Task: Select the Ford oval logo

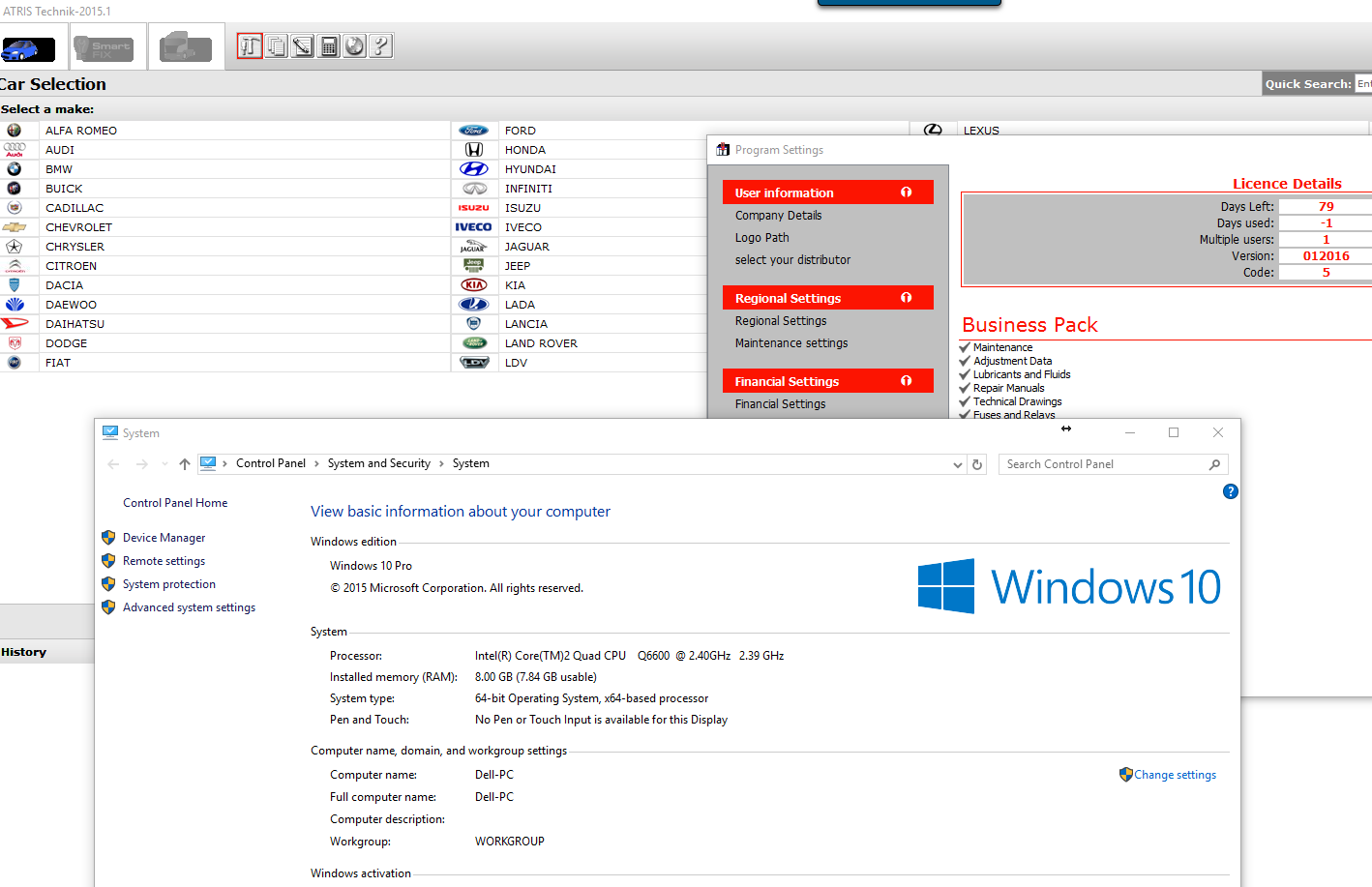Action: (x=474, y=131)
